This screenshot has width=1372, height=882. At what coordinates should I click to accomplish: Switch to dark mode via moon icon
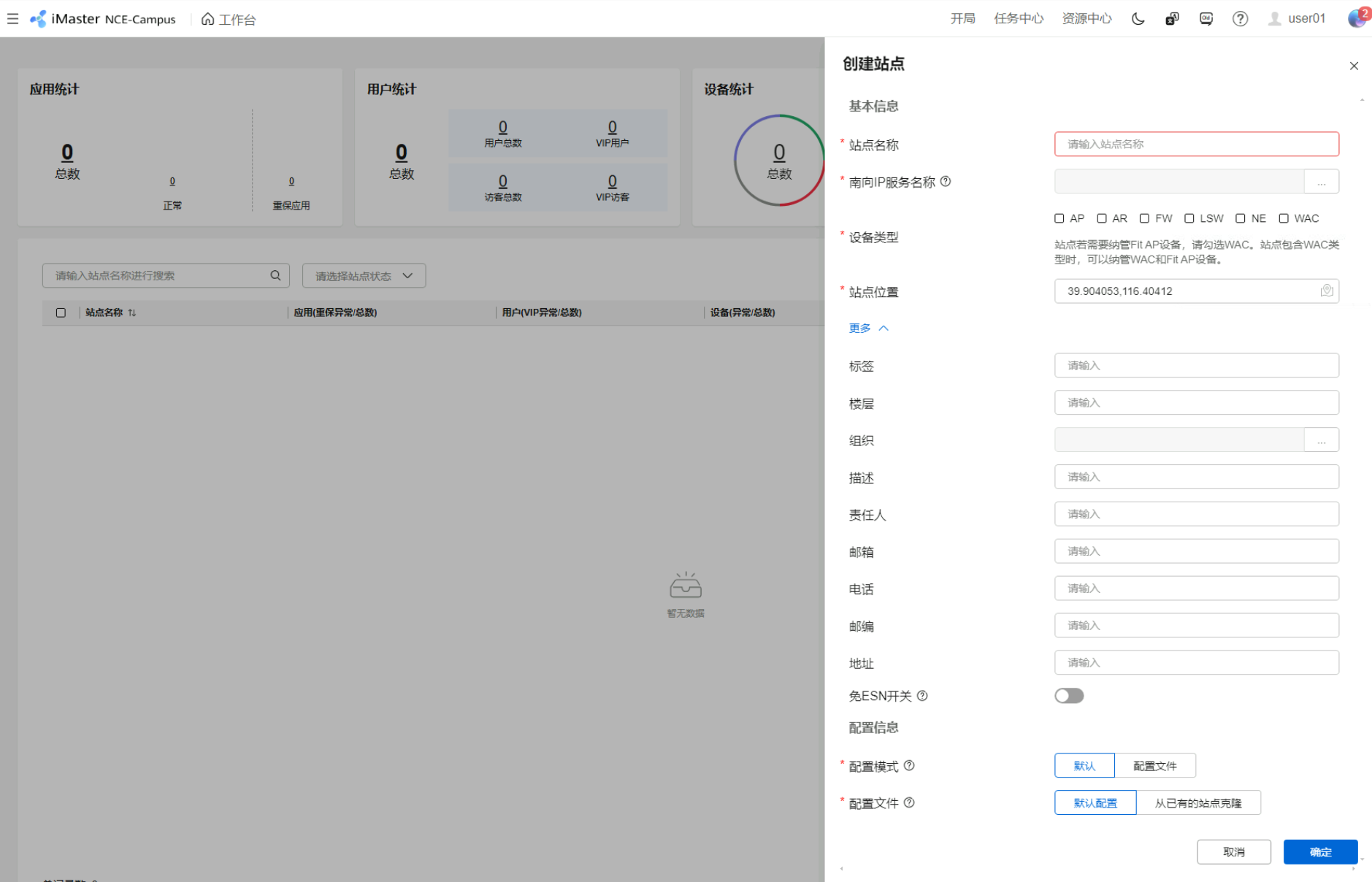(x=1138, y=19)
